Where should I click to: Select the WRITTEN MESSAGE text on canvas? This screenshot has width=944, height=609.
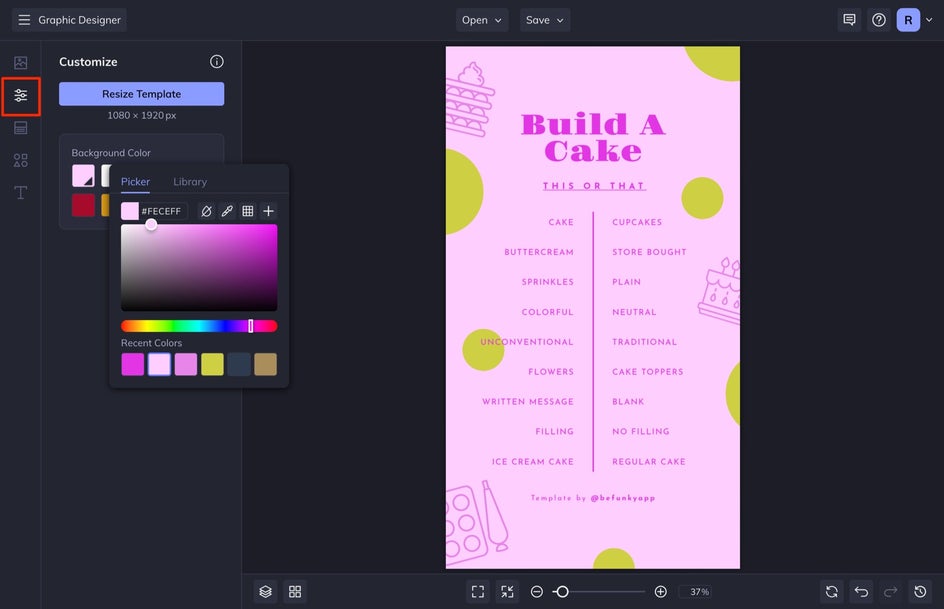(528, 401)
